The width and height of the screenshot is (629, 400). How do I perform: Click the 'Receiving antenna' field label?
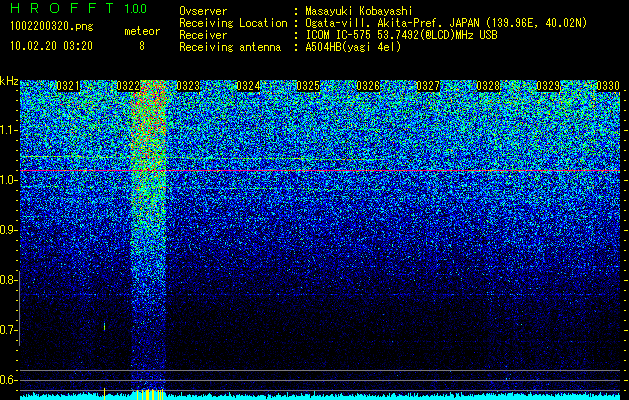[x=230, y=47]
